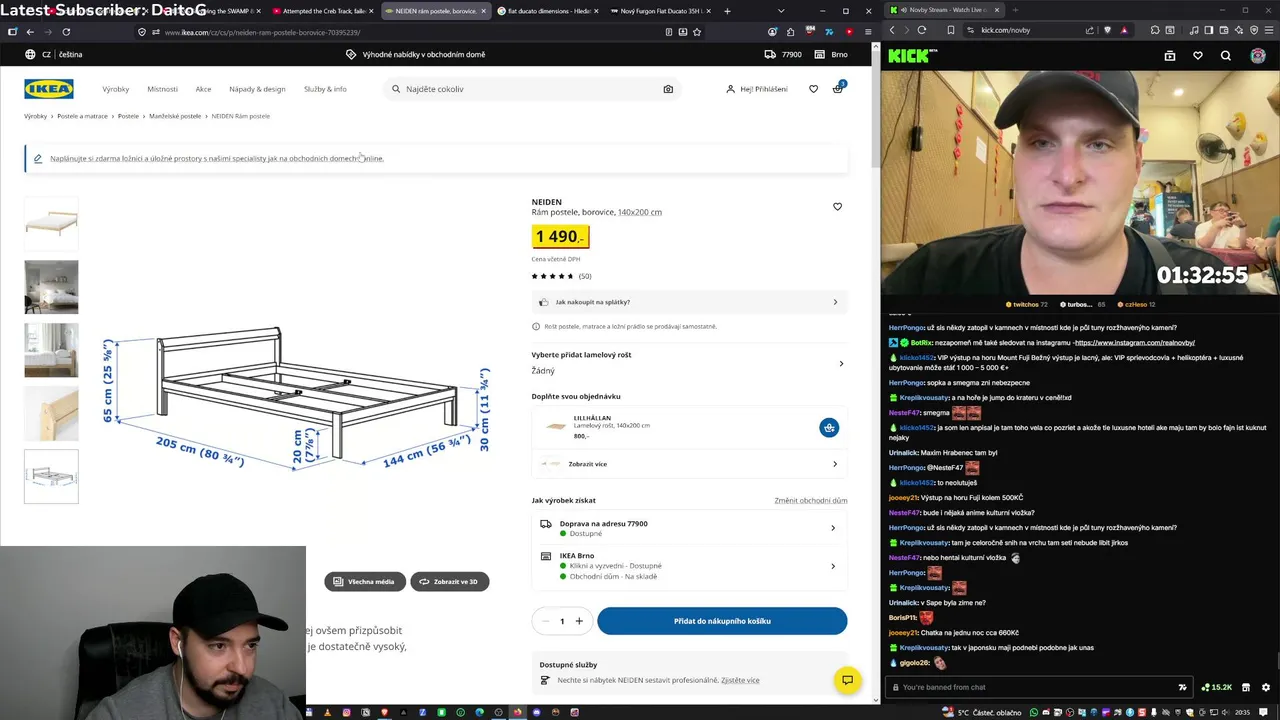Expand Vyberte přidat lamelový rošt

tap(689, 363)
